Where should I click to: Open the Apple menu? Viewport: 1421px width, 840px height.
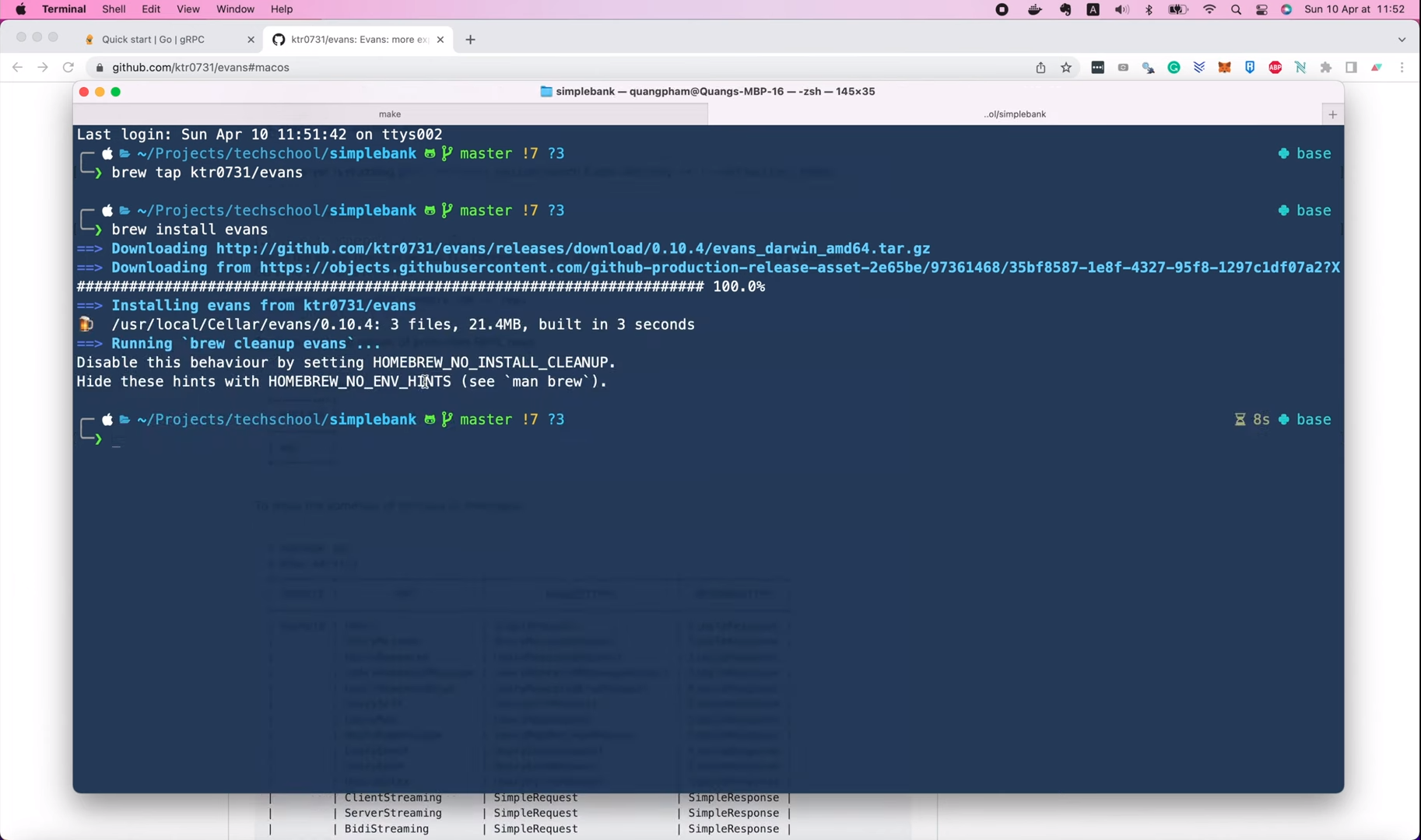click(21, 9)
